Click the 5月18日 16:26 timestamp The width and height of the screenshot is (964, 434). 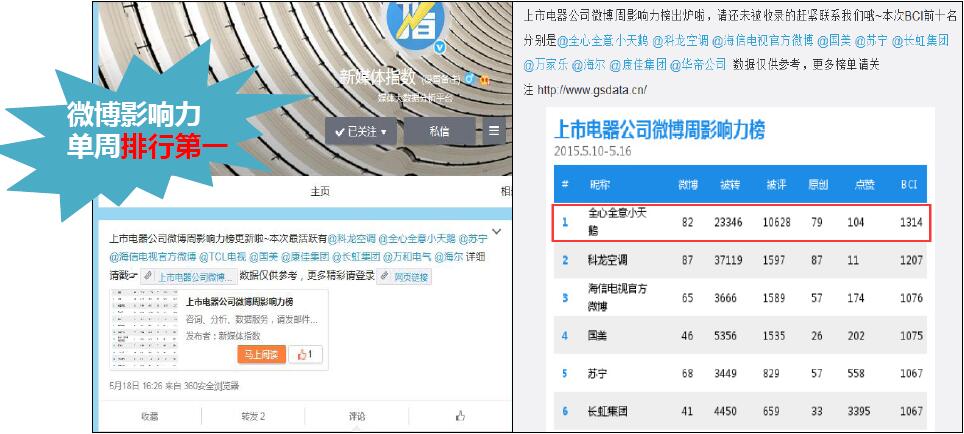(x=135, y=386)
